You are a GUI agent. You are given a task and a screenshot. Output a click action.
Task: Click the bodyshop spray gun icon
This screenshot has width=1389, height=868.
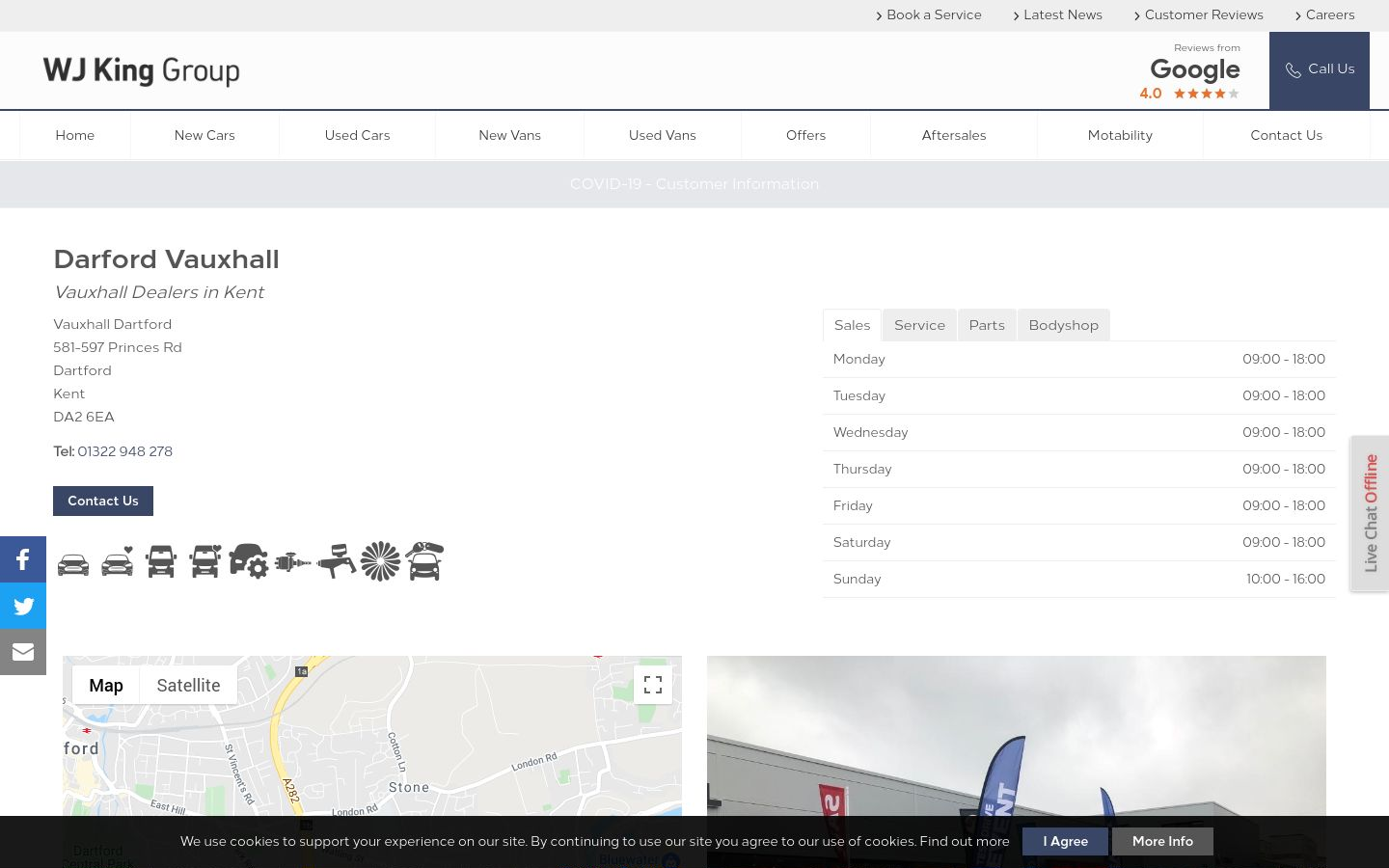(337, 561)
